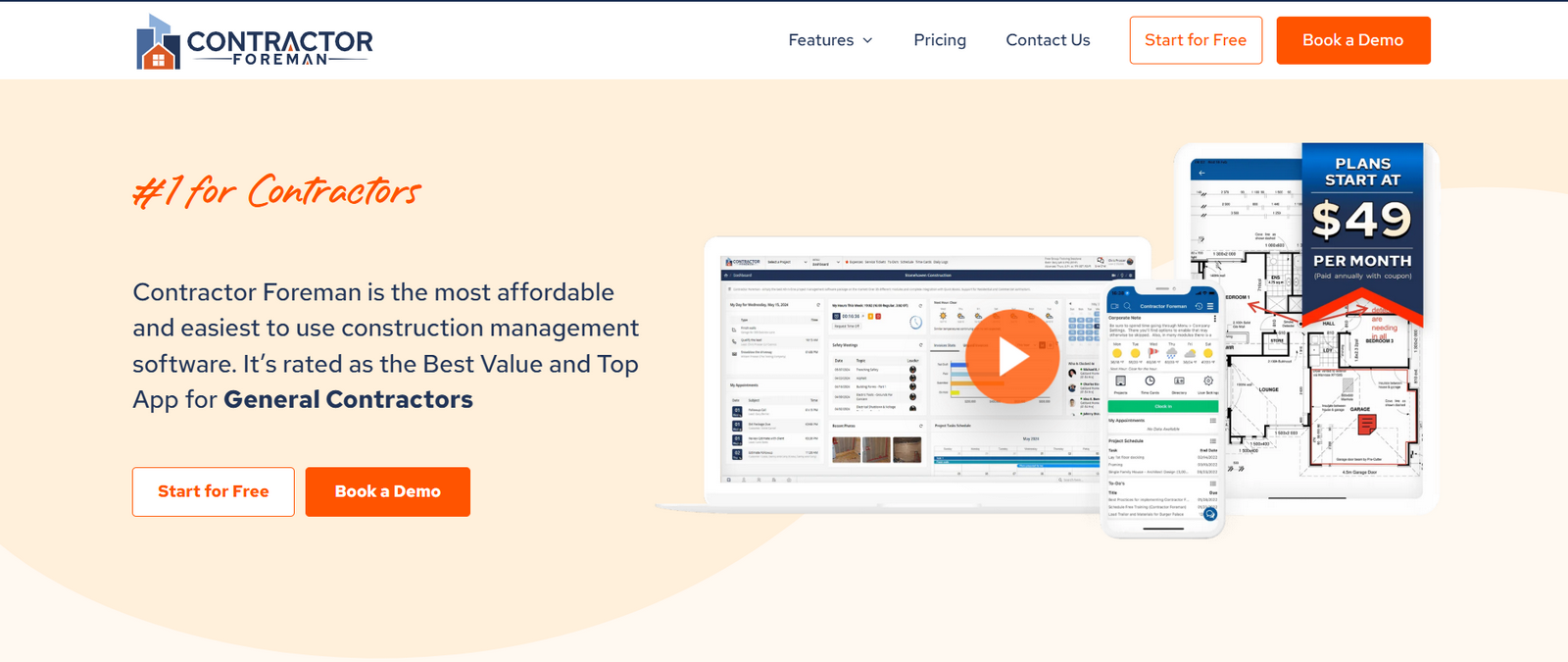Click the "#1 for Contractors" heading
Screen dimensions: 1568x662
[277, 191]
